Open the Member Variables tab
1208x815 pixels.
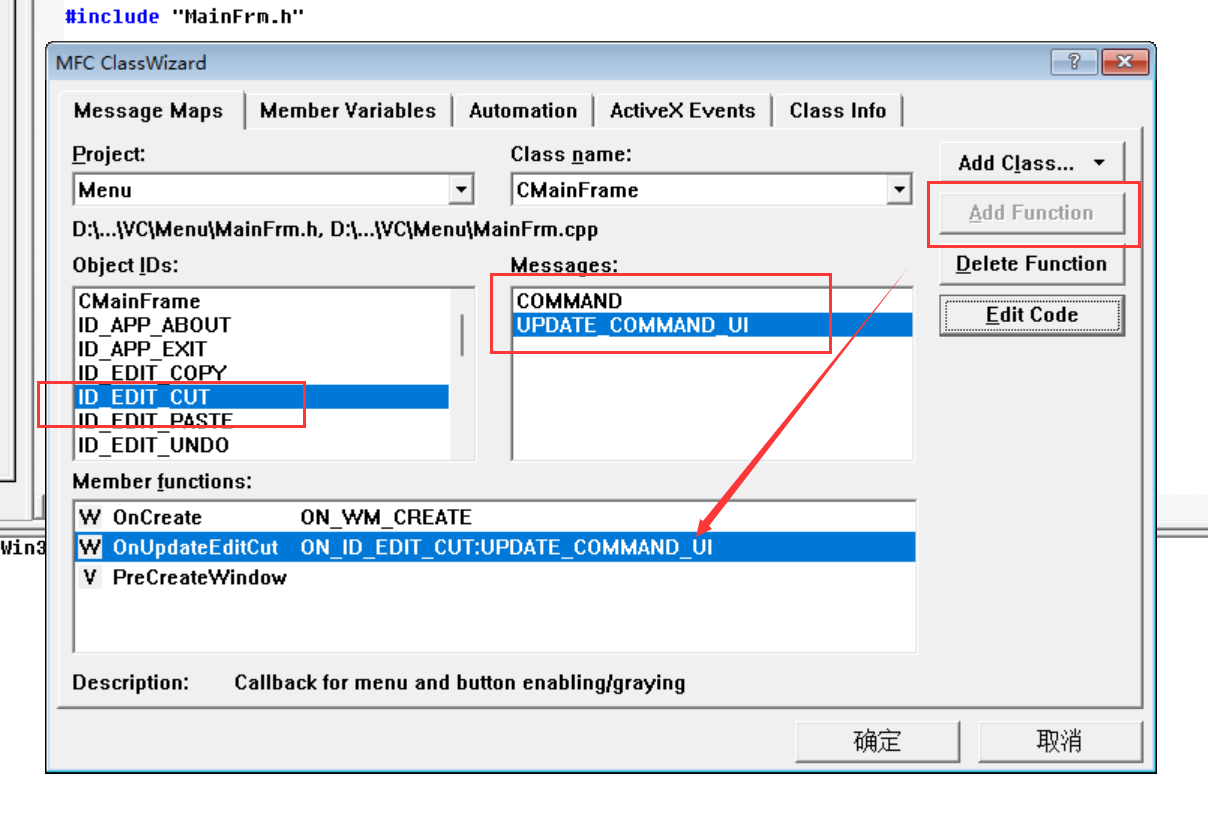348,110
